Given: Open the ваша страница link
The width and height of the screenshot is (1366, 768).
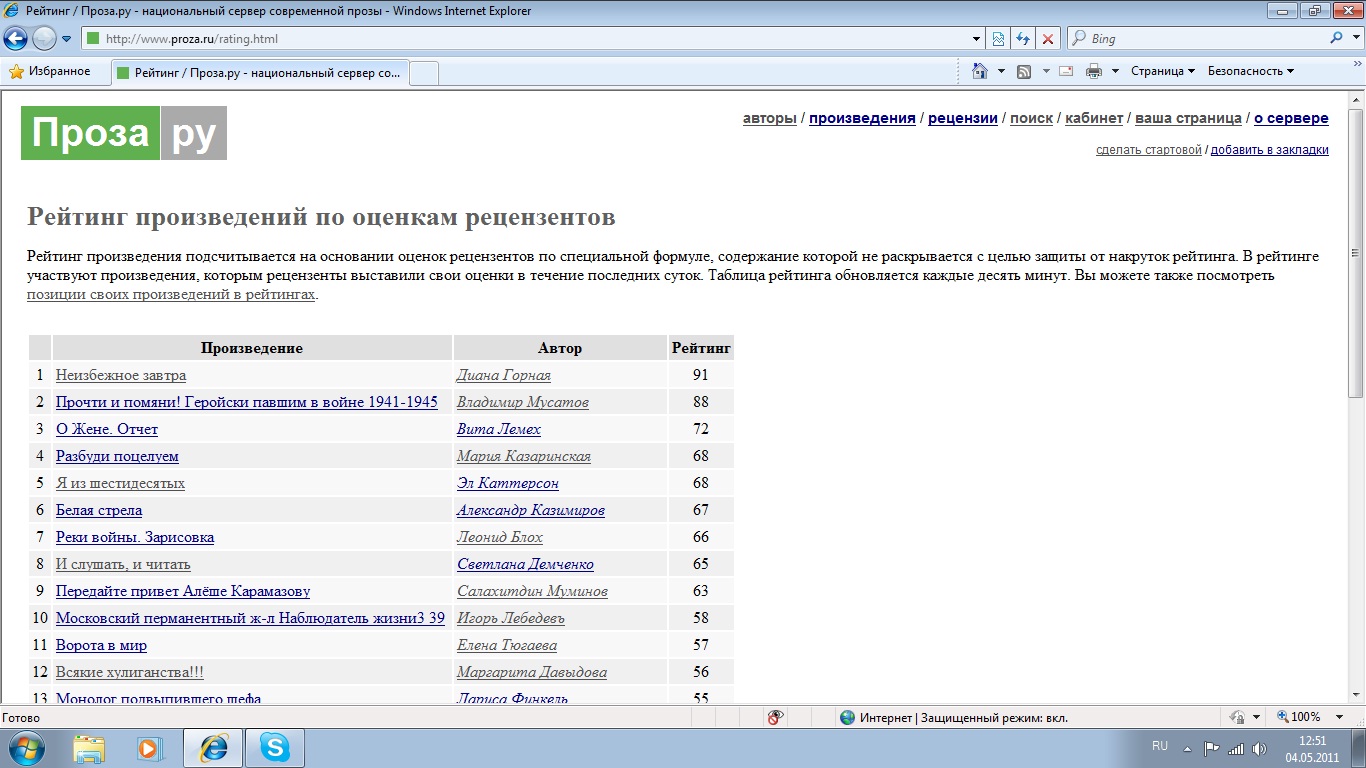Looking at the screenshot, I should (x=1188, y=118).
